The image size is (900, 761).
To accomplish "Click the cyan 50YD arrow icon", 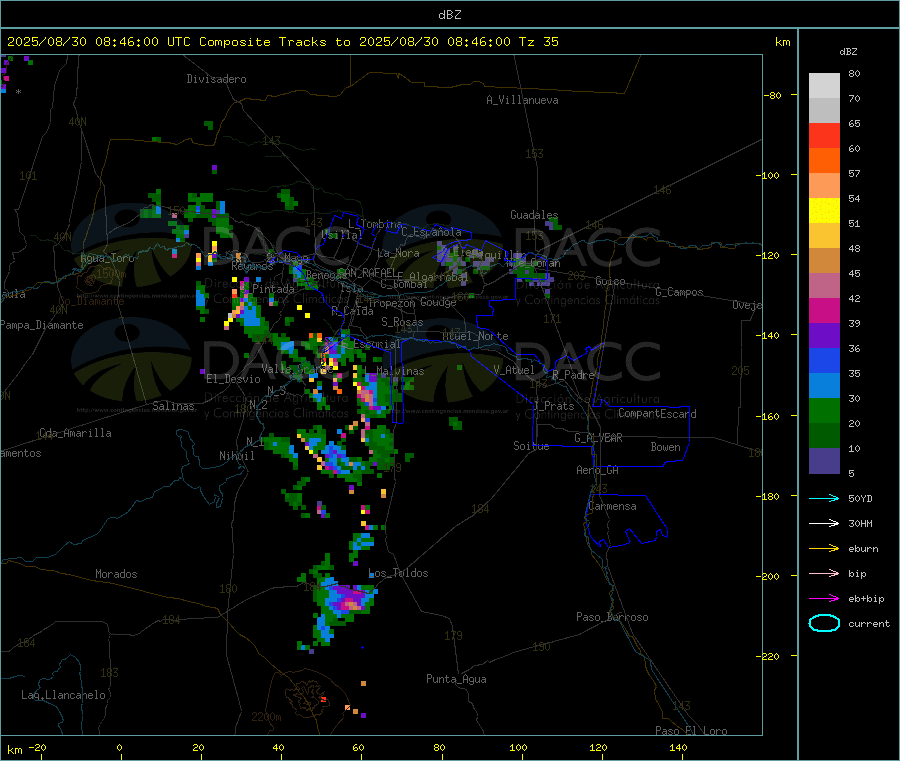I will [824, 498].
